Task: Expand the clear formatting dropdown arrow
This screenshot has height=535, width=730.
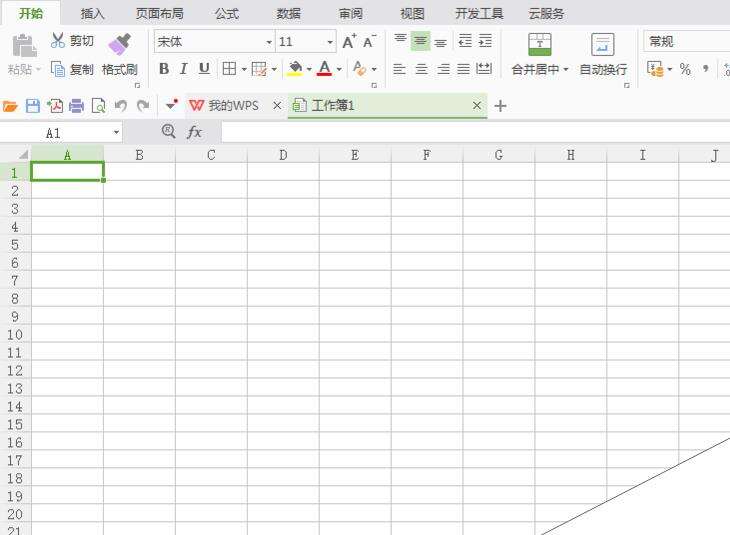Action: click(x=374, y=69)
